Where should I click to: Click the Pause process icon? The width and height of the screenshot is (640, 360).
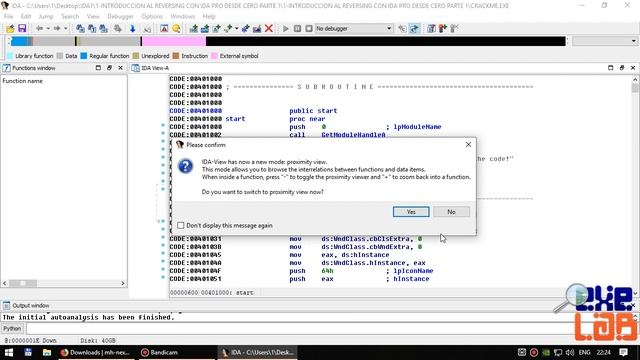tap(297, 29)
